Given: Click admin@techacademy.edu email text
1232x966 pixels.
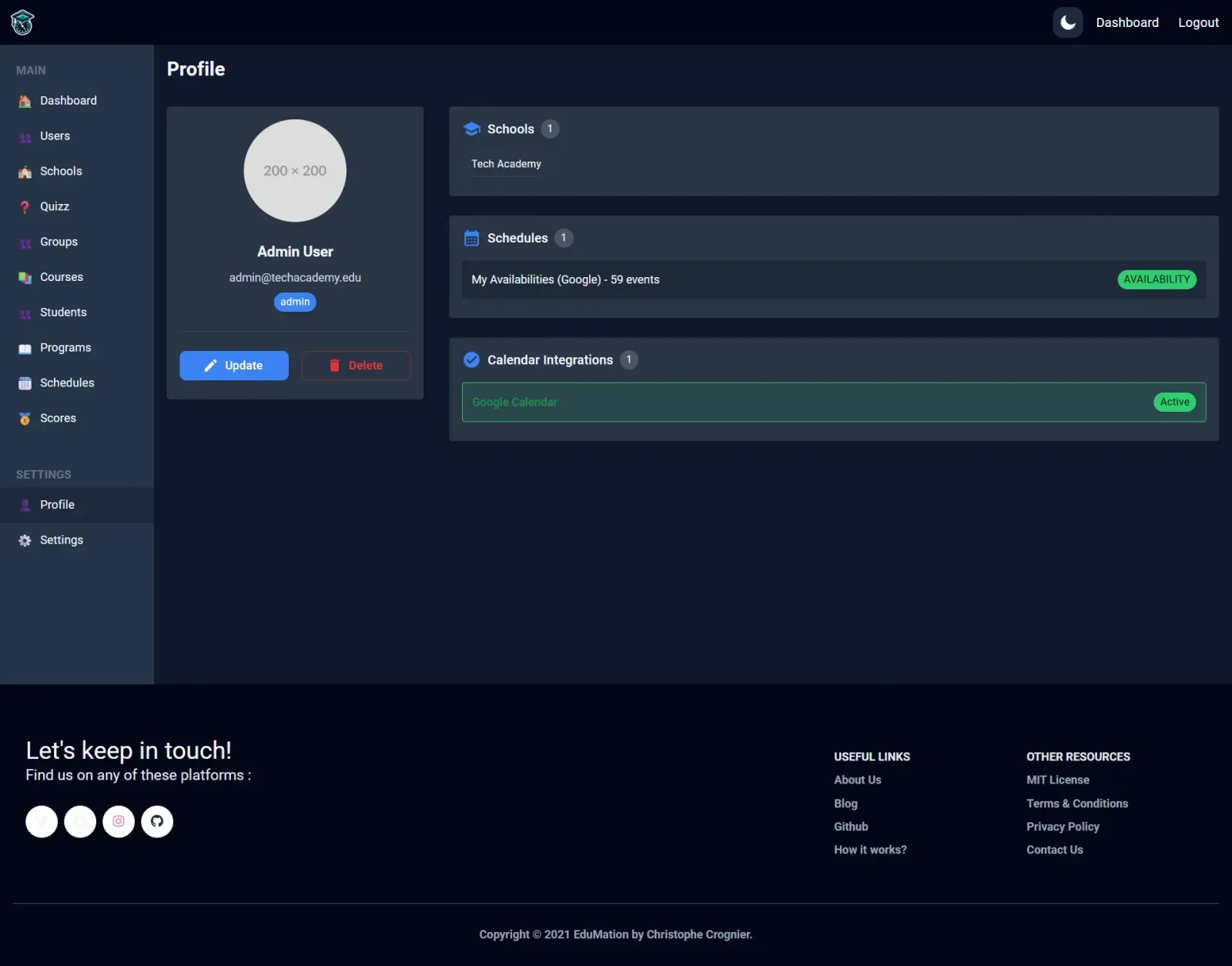Looking at the screenshot, I should (295, 278).
